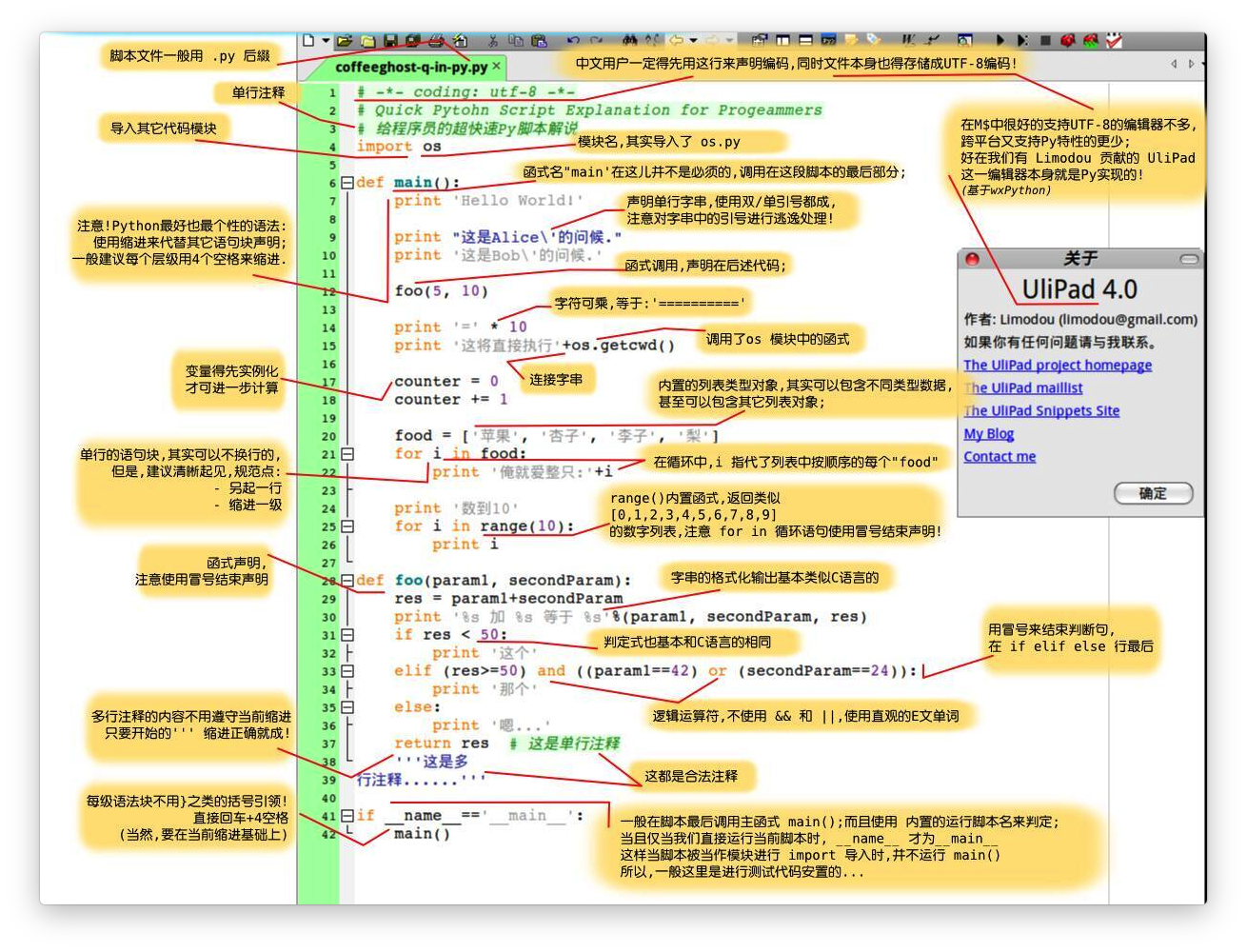The height and width of the screenshot is (952, 1247).
Task: Collapse def main() fold marker at line 6
Action: pyautogui.click(x=347, y=183)
